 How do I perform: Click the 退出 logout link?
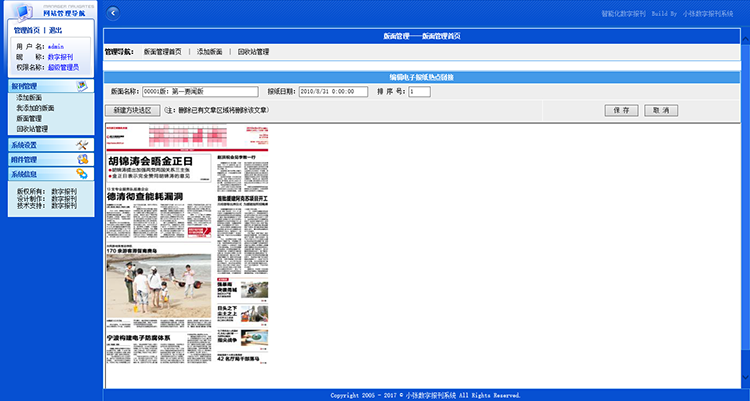(x=55, y=30)
